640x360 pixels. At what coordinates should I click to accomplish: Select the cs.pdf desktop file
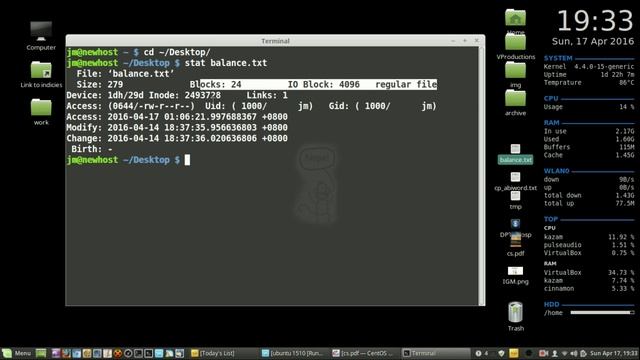pyautogui.click(x=515, y=245)
